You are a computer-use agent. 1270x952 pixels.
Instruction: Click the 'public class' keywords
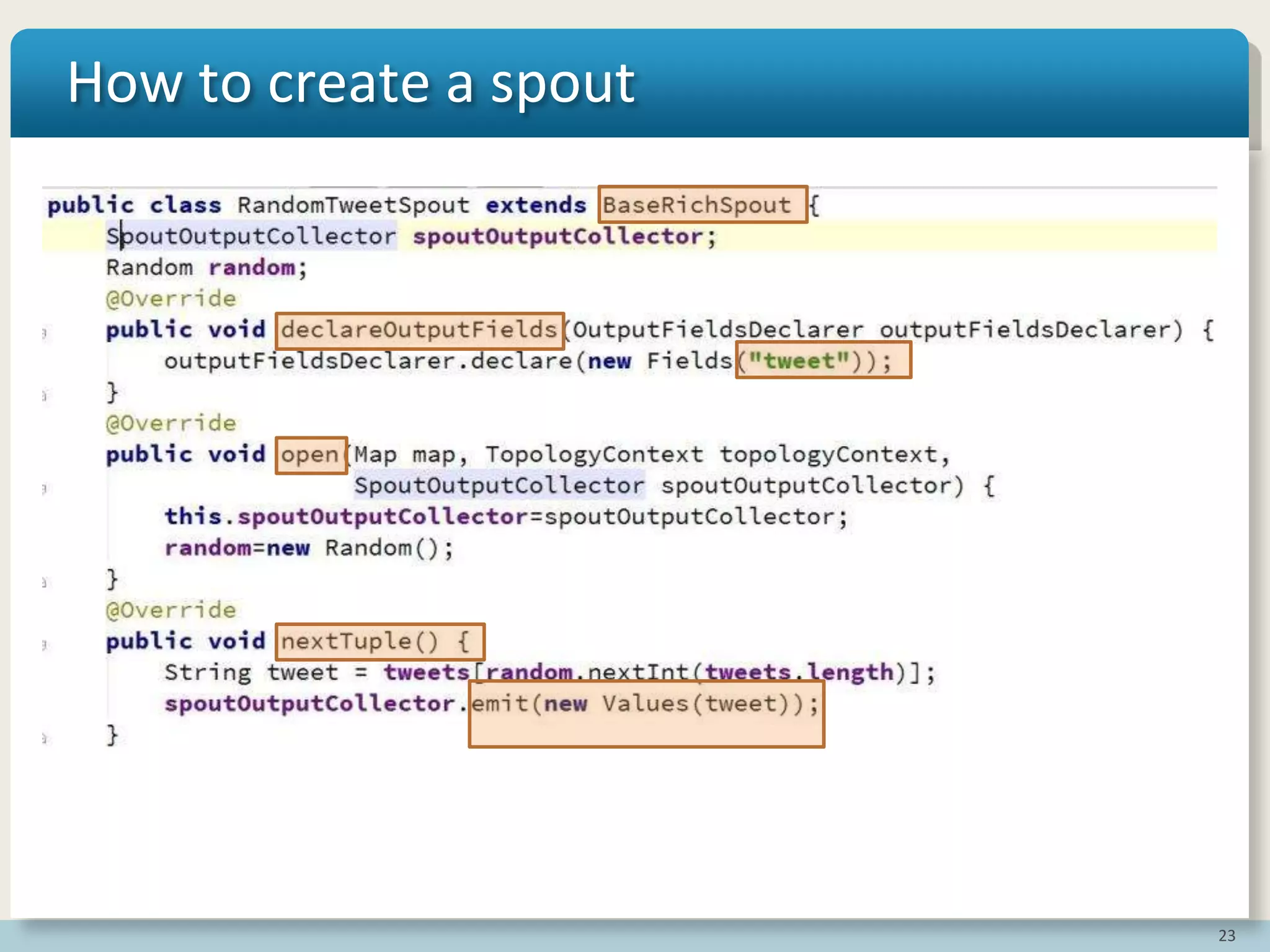coord(135,205)
